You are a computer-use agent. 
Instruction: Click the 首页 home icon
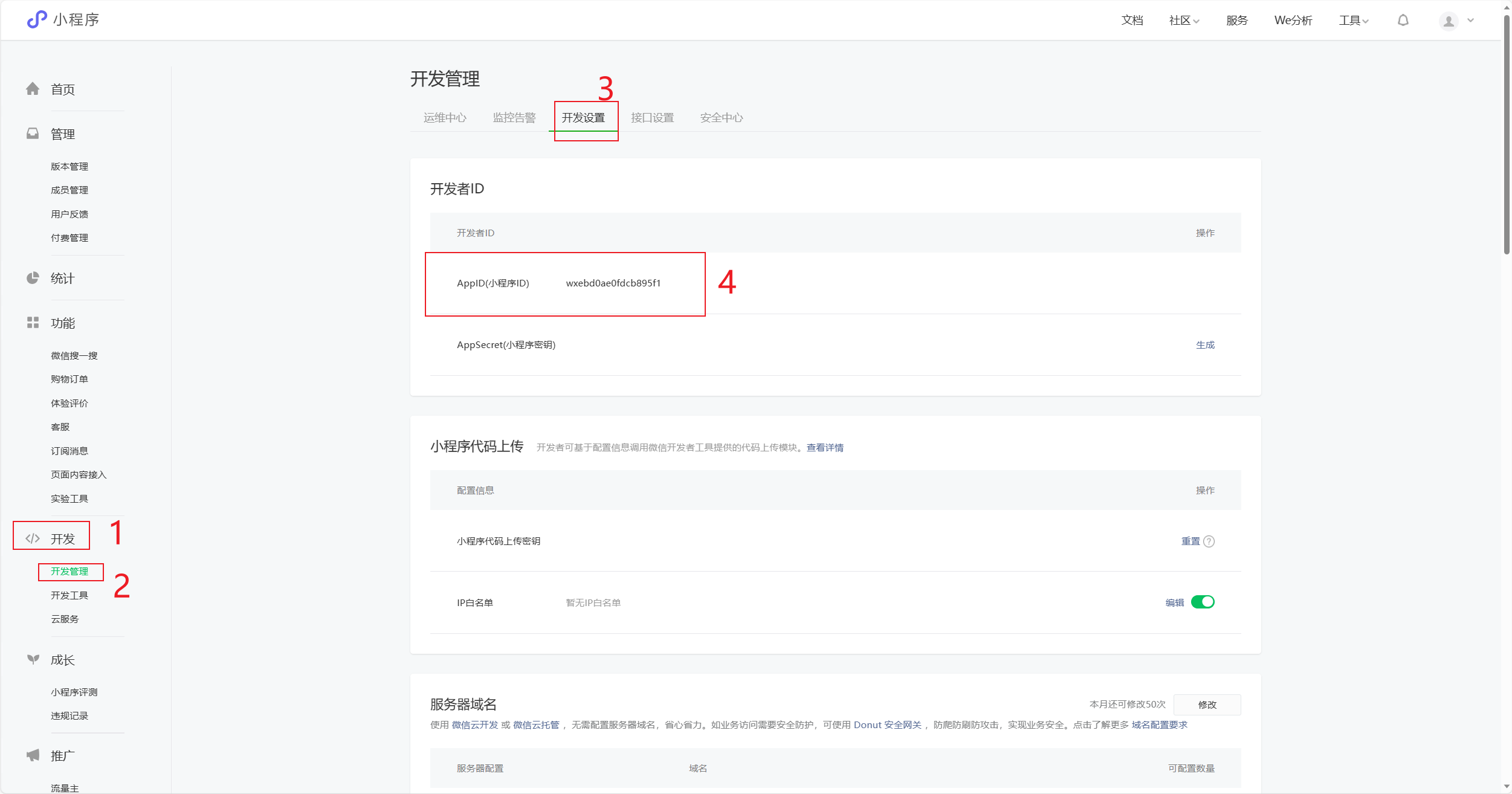[33, 89]
